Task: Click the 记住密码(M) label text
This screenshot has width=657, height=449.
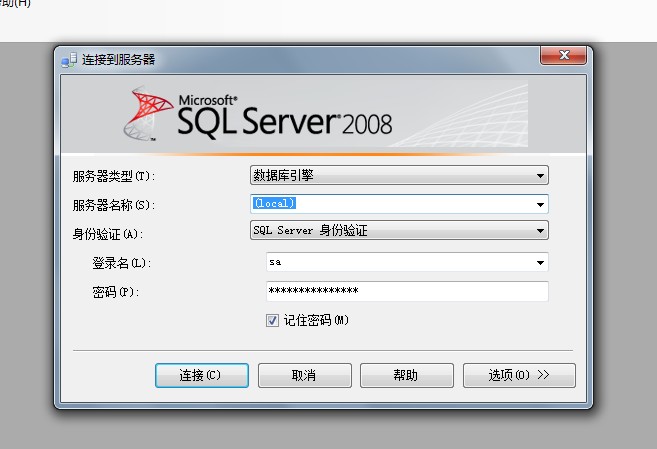Action: [316, 320]
